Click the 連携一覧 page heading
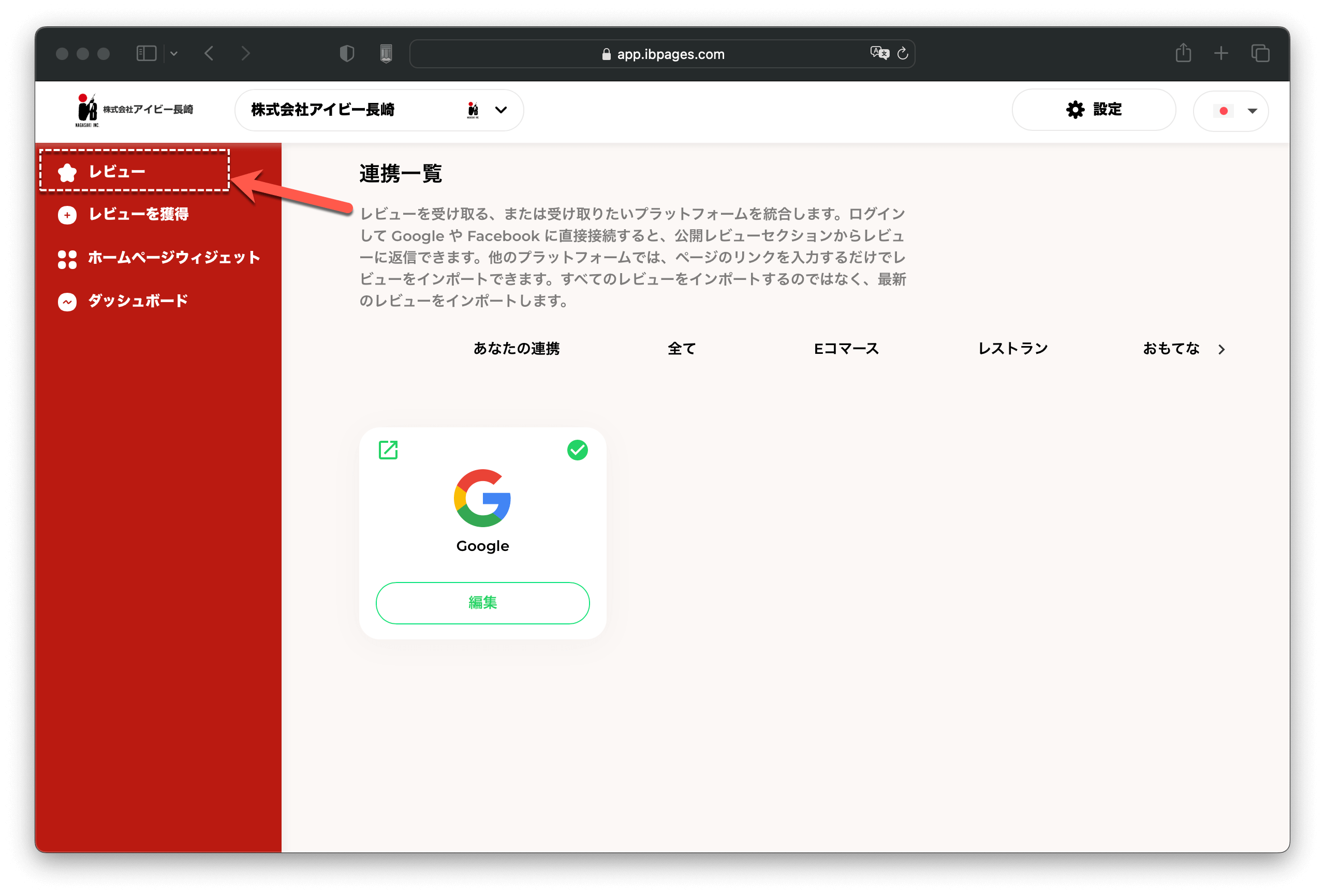Screen dimensions: 1325x896 click(400, 173)
